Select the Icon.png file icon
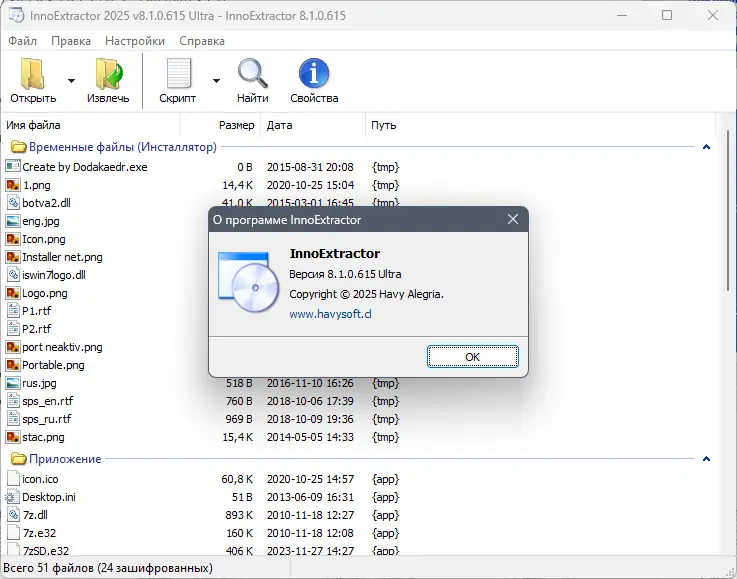This screenshot has height=579, width=737. tap(13, 239)
